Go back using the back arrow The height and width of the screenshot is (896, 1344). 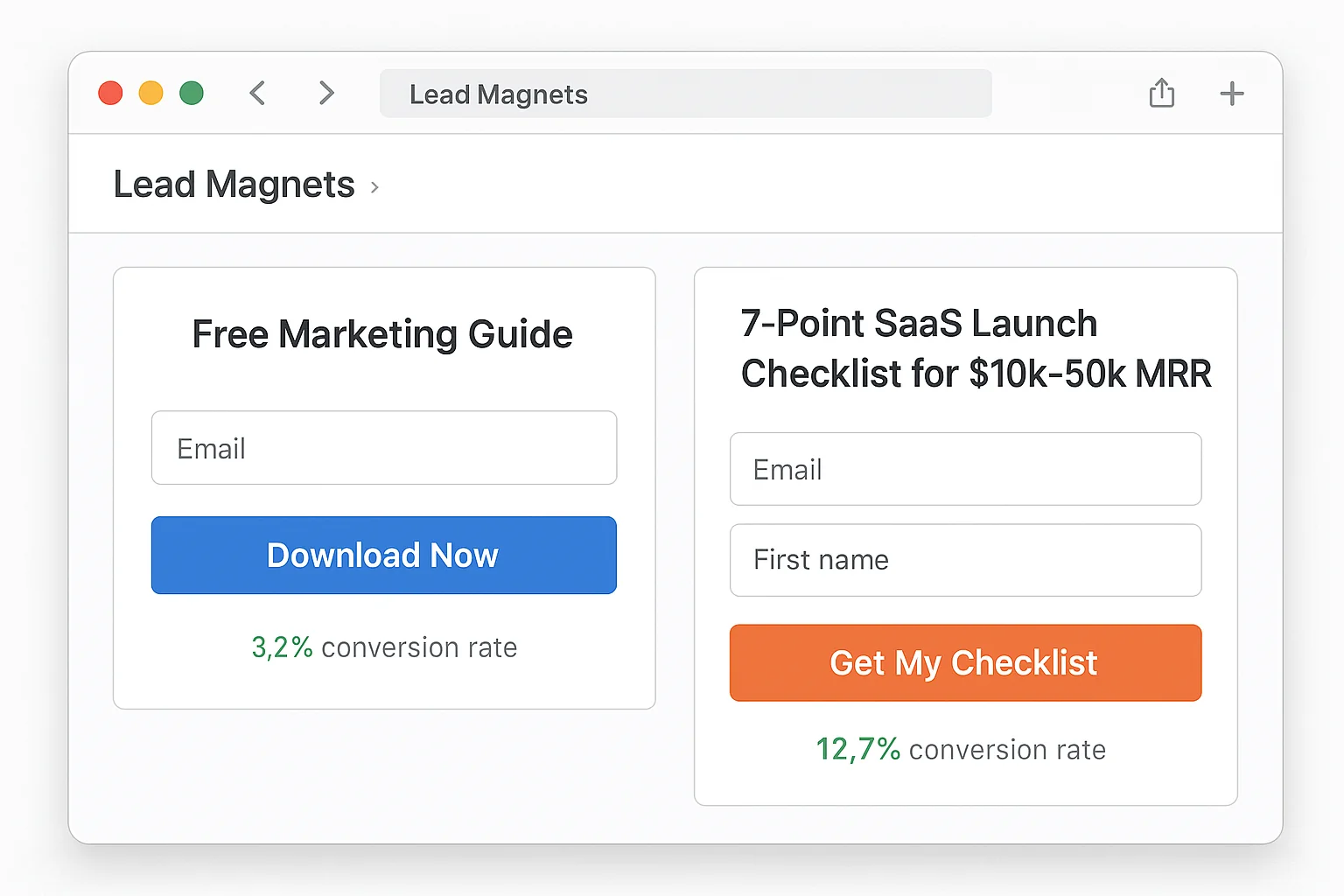coord(257,93)
